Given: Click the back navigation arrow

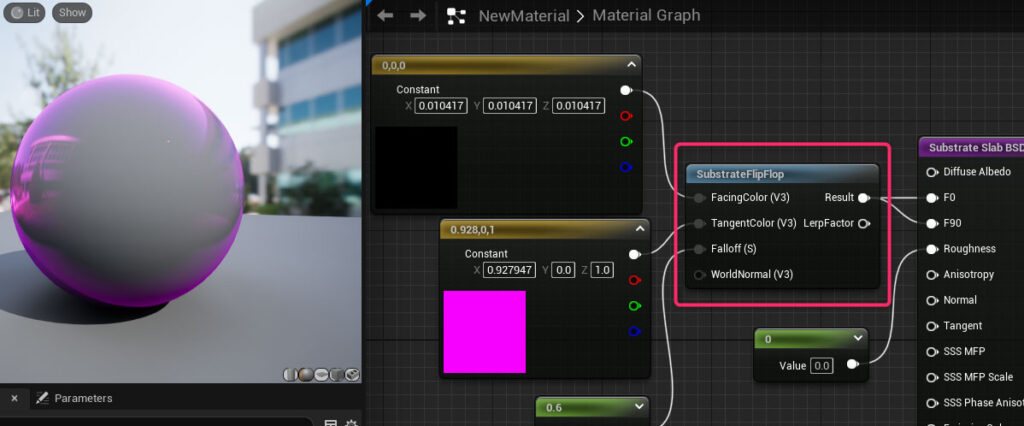Looking at the screenshot, I should tap(385, 15).
